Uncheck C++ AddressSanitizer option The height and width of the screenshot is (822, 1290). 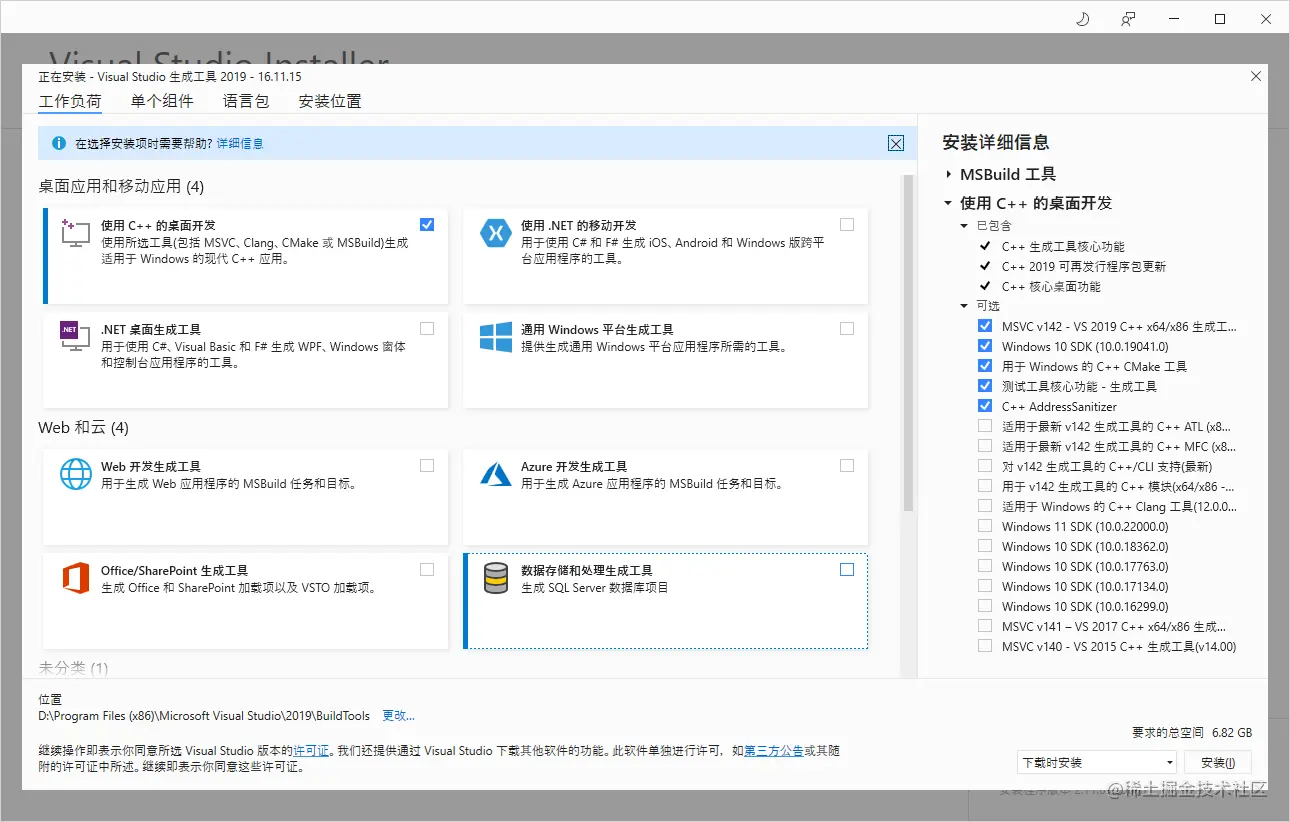(x=984, y=405)
